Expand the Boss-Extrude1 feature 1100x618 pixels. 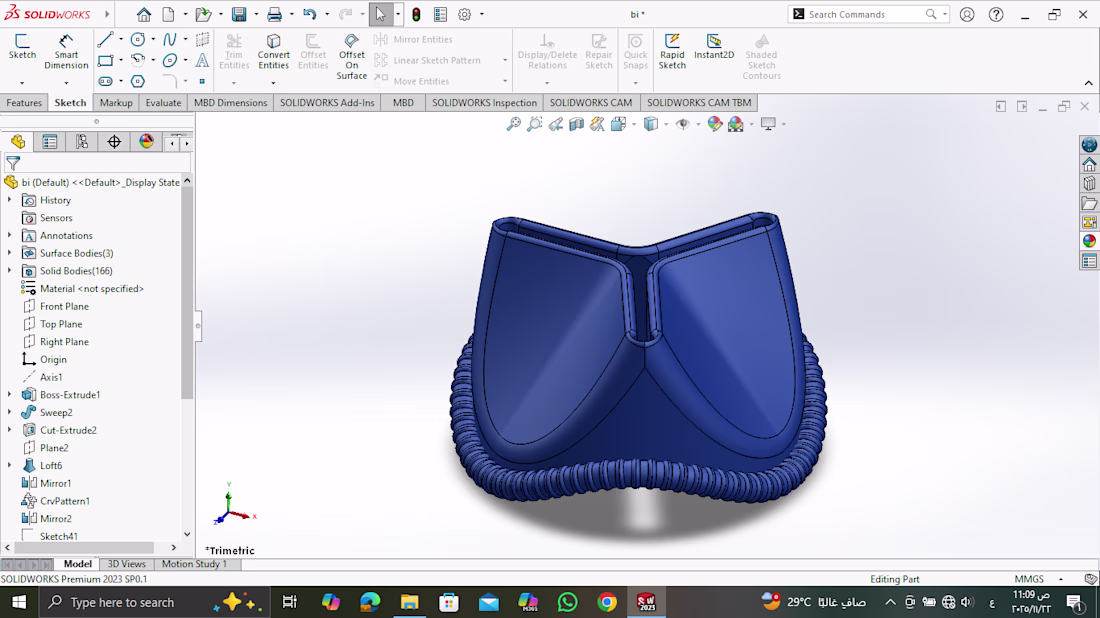10,395
